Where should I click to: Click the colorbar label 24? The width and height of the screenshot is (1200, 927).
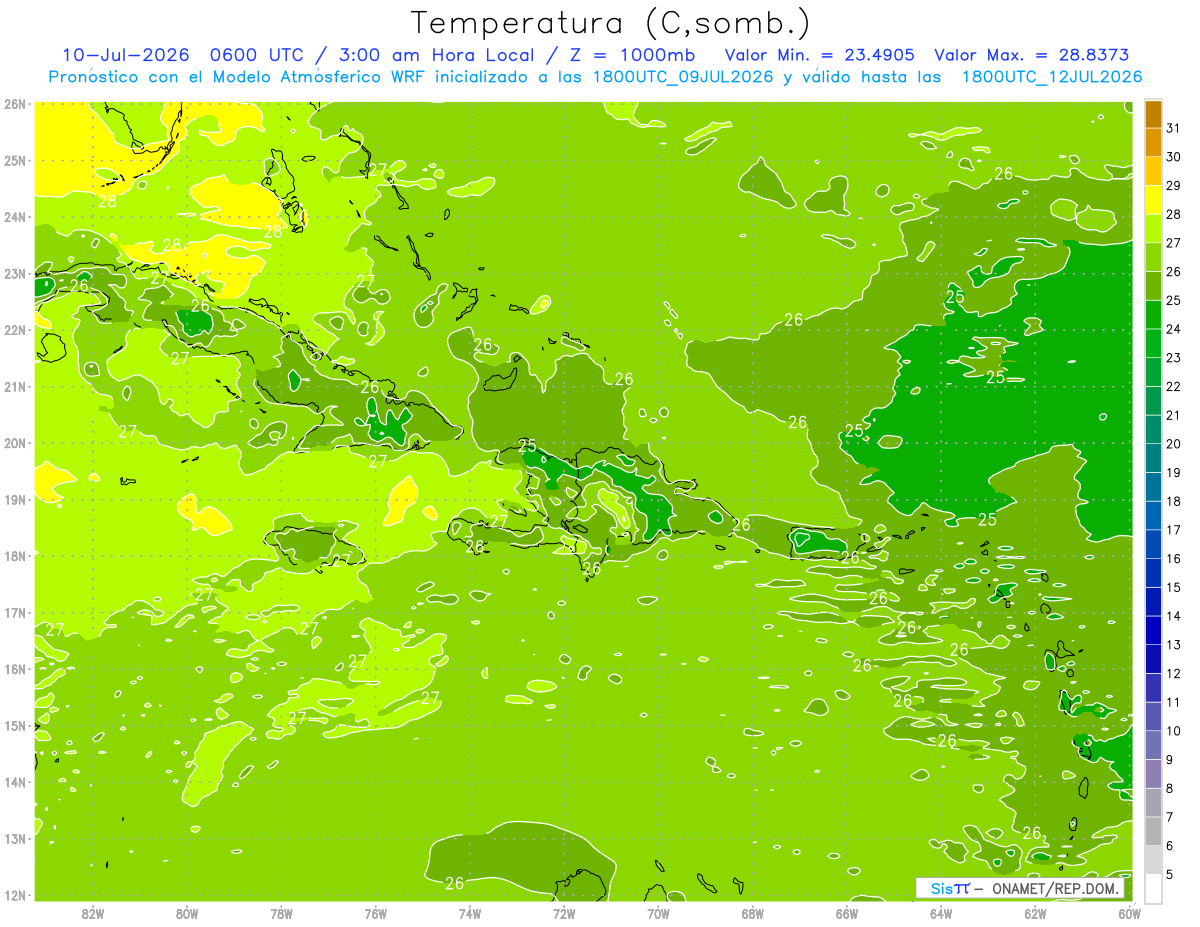click(x=1174, y=329)
